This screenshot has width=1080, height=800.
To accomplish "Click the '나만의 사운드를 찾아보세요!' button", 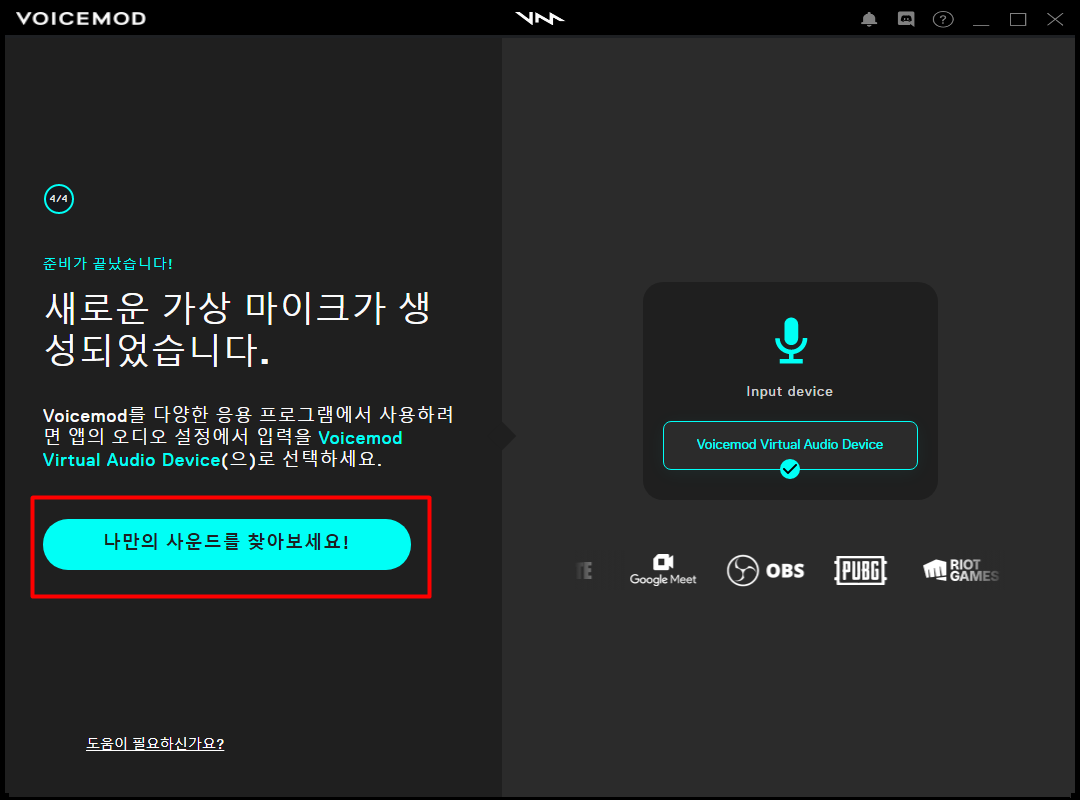I will (227, 544).
